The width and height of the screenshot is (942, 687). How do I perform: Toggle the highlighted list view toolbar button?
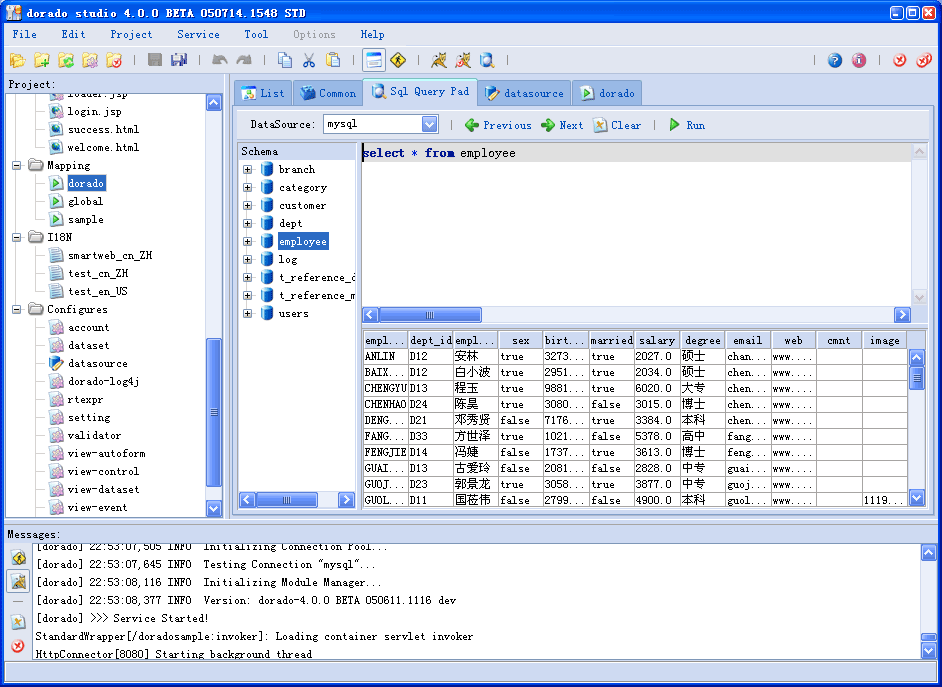click(374, 60)
